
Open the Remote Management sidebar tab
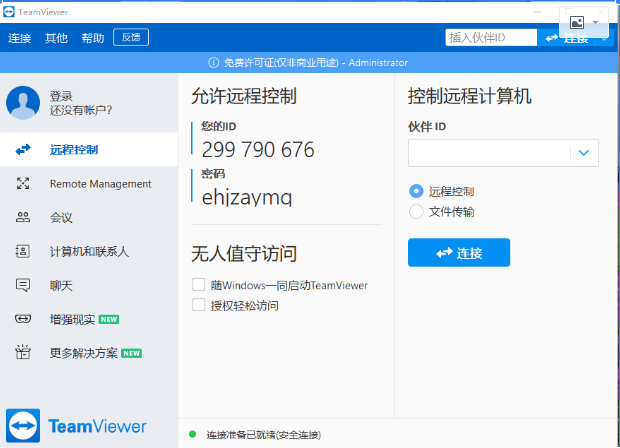[89, 183]
